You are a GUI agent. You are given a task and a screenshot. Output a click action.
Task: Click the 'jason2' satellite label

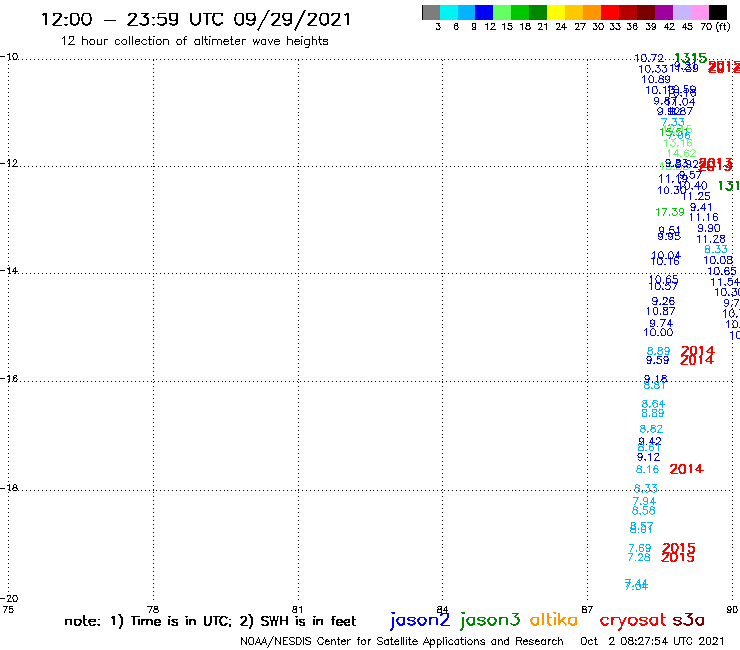(420, 620)
